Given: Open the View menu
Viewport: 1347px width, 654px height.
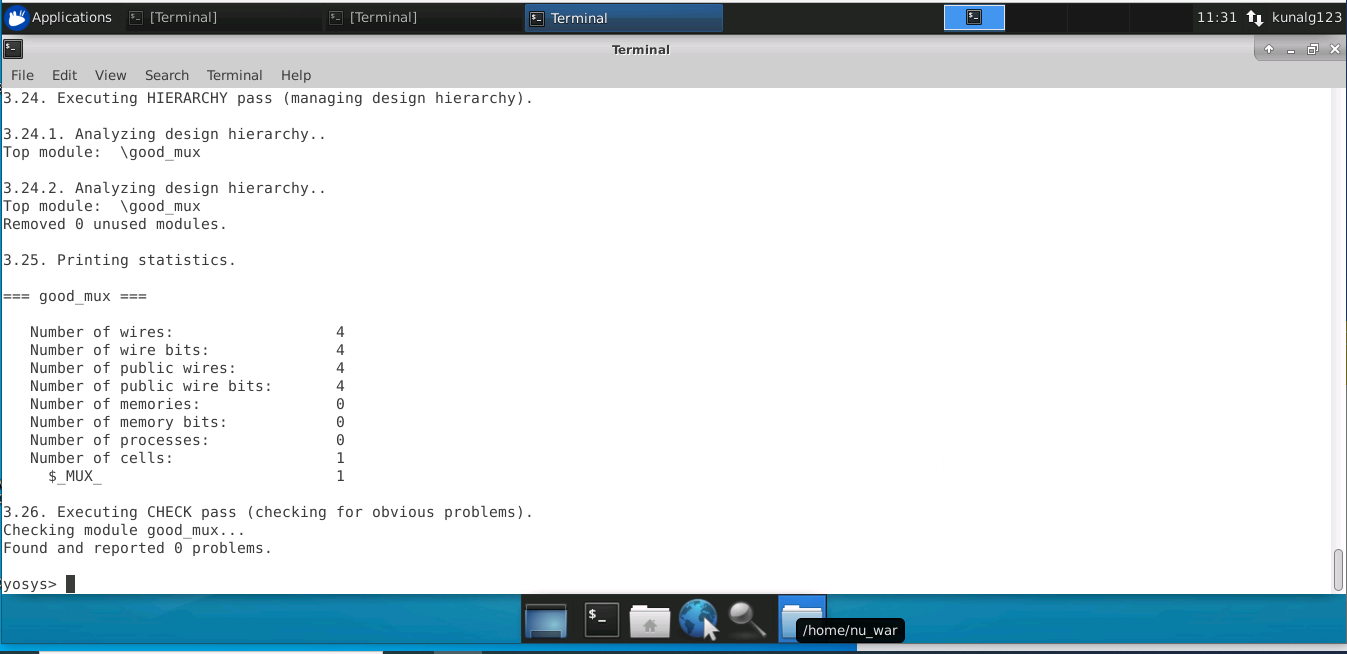Looking at the screenshot, I should click(110, 75).
